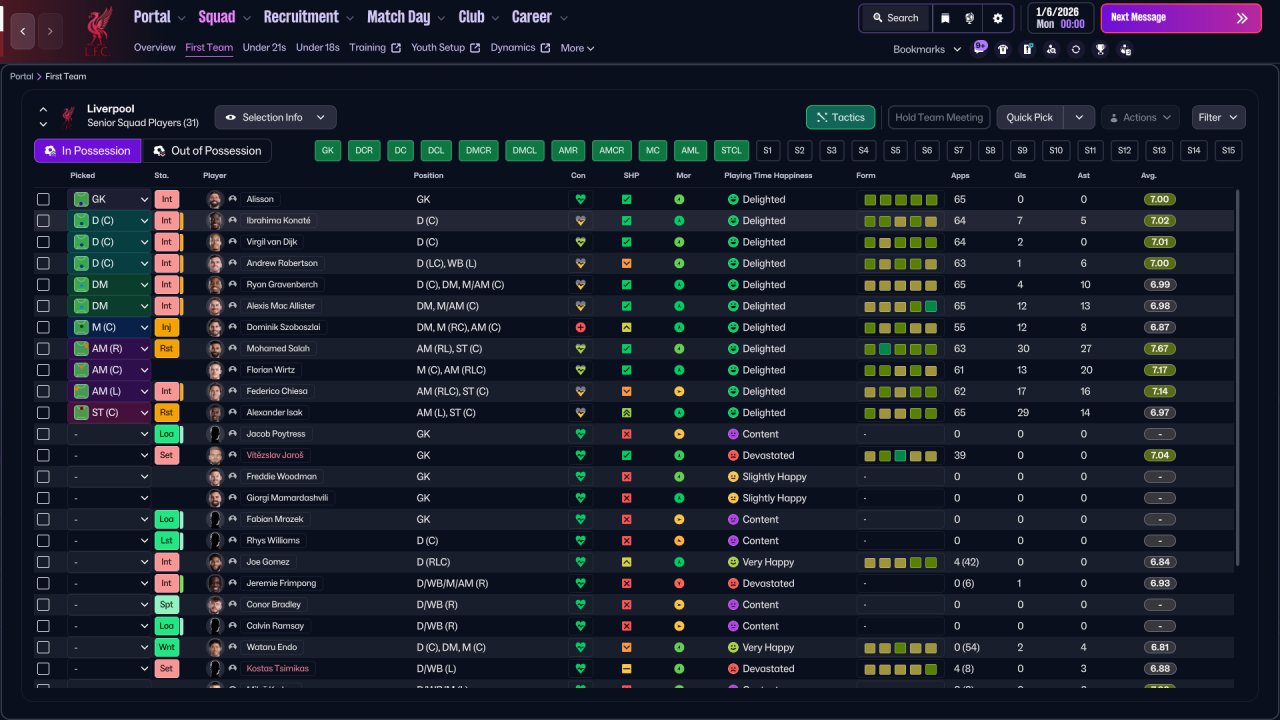The image size is (1280, 720).
Task: Open the last bookmark icon right of the trophy
Action: pyautogui.click(x=1125, y=49)
